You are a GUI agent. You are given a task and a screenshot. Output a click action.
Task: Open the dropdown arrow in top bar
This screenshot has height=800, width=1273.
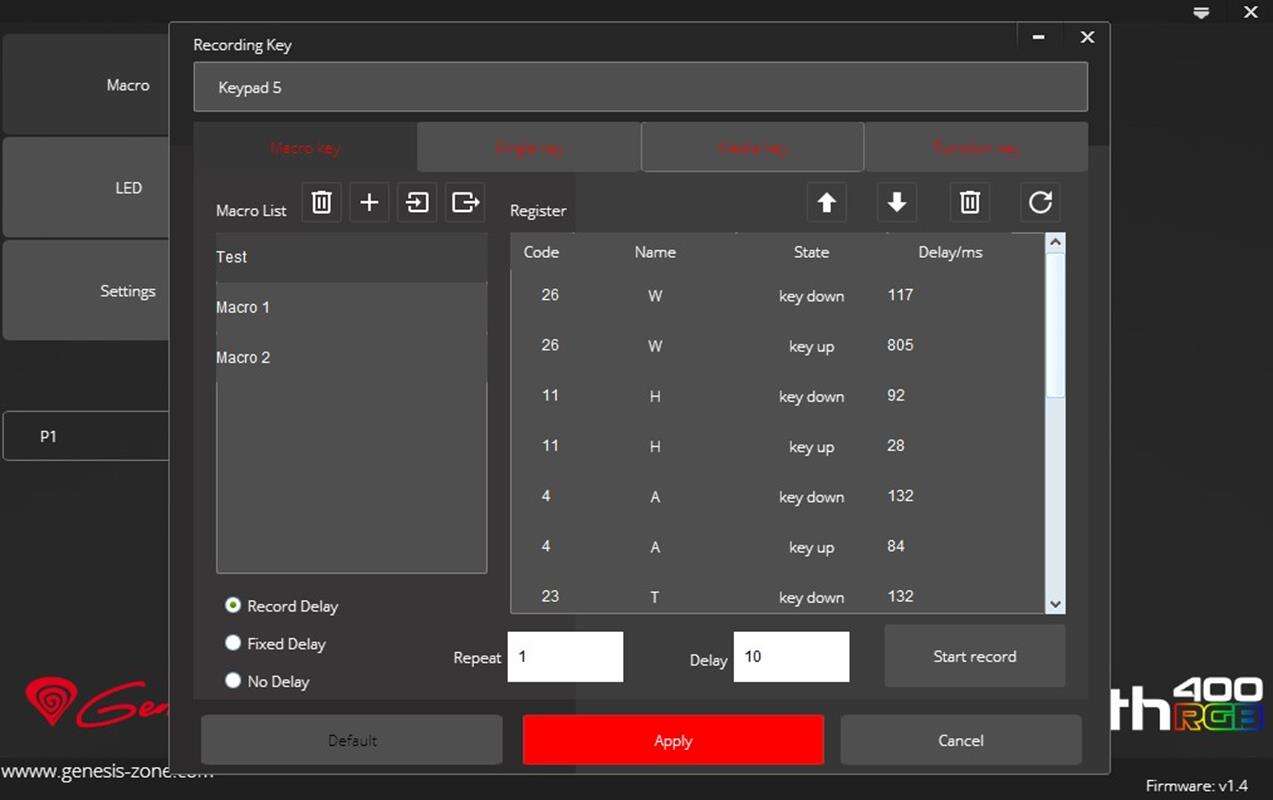1202,13
